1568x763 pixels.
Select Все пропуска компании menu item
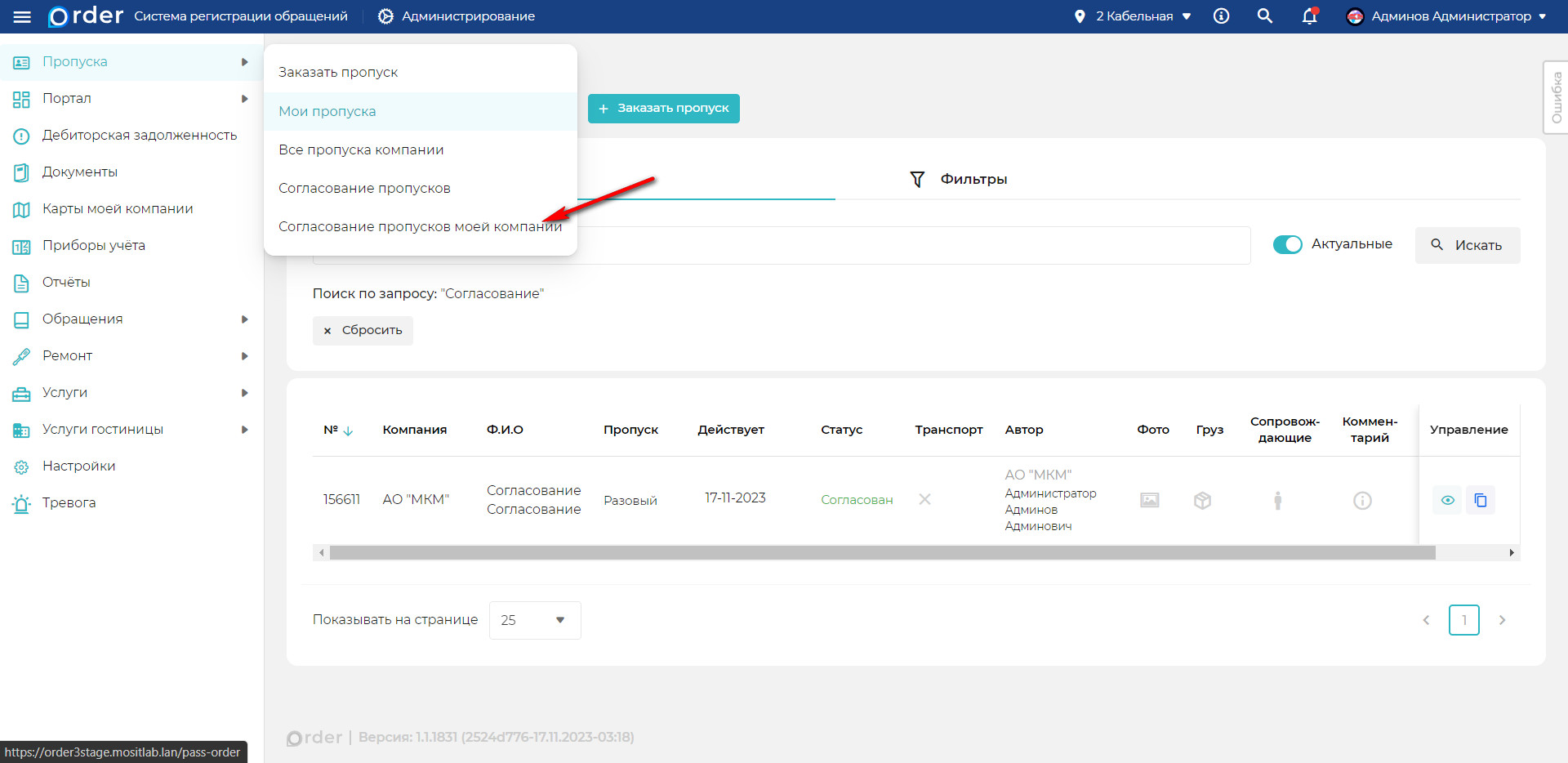pos(361,149)
